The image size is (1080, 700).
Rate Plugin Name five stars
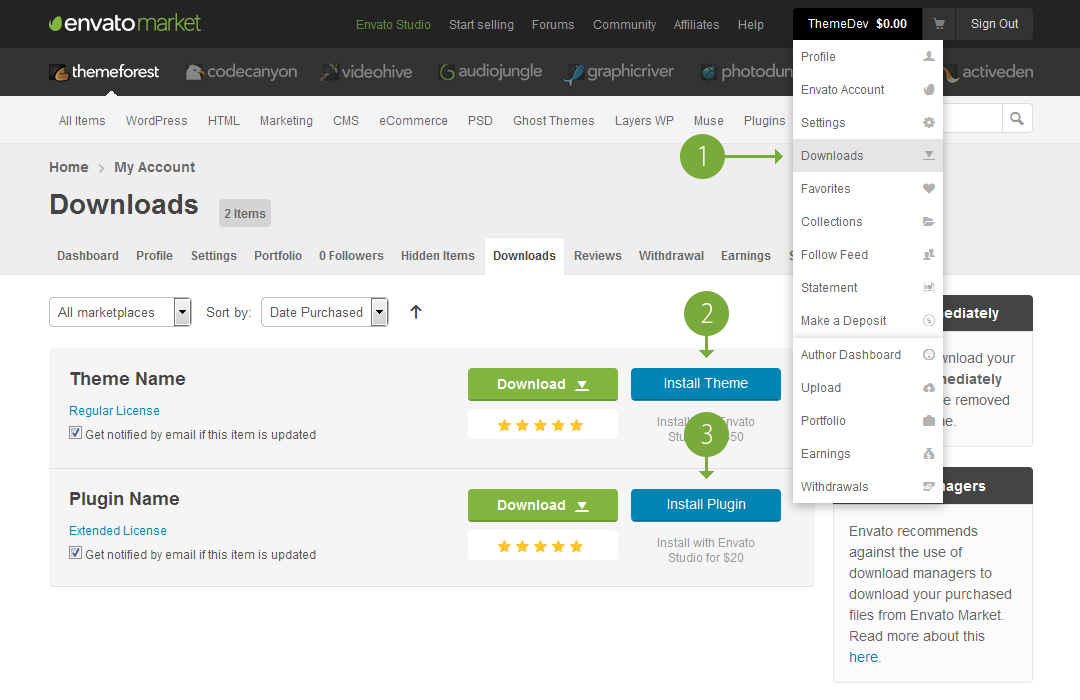(x=577, y=546)
